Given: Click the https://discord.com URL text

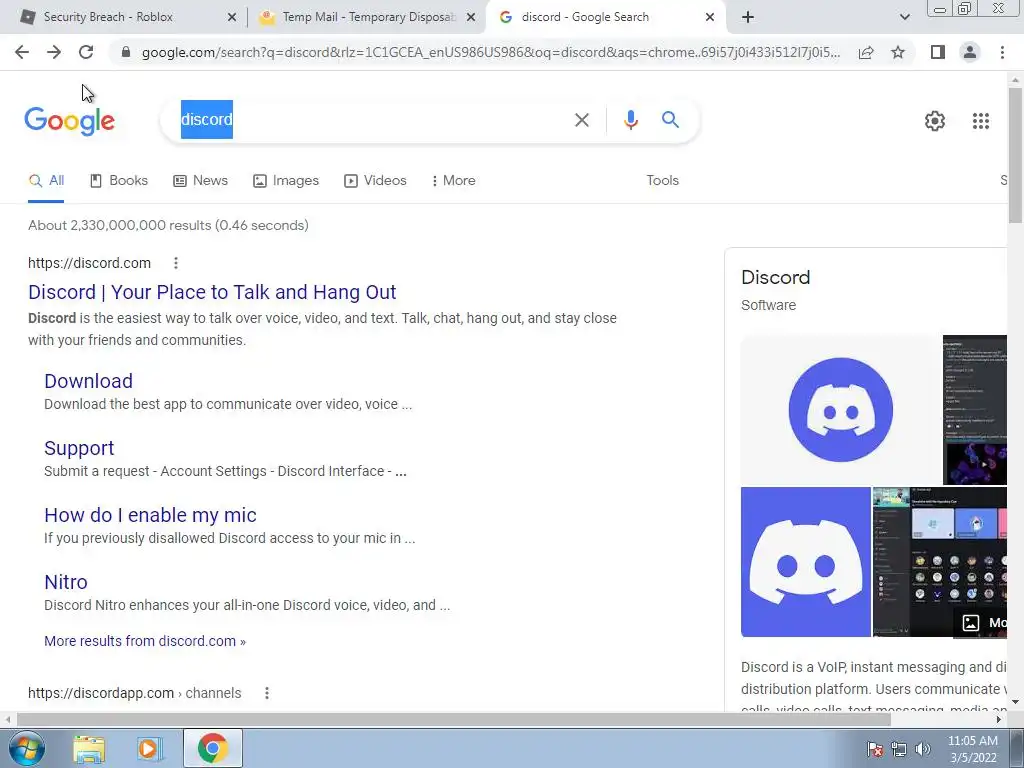Looking at the screenshot, I should [x=89, y=263].
